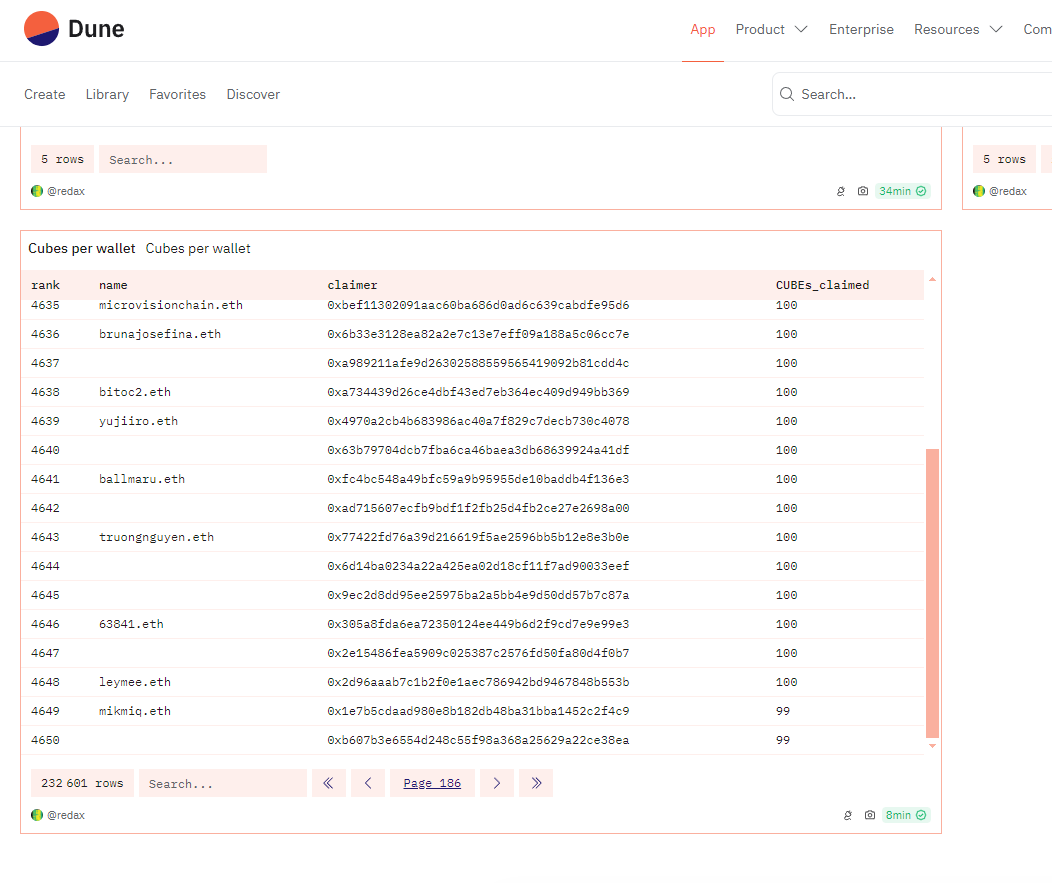This screenshot has height=883, width=1052.
Task: Click ballmaru.eth name cell
Action: pyautogui.click(x=142, y=479)
